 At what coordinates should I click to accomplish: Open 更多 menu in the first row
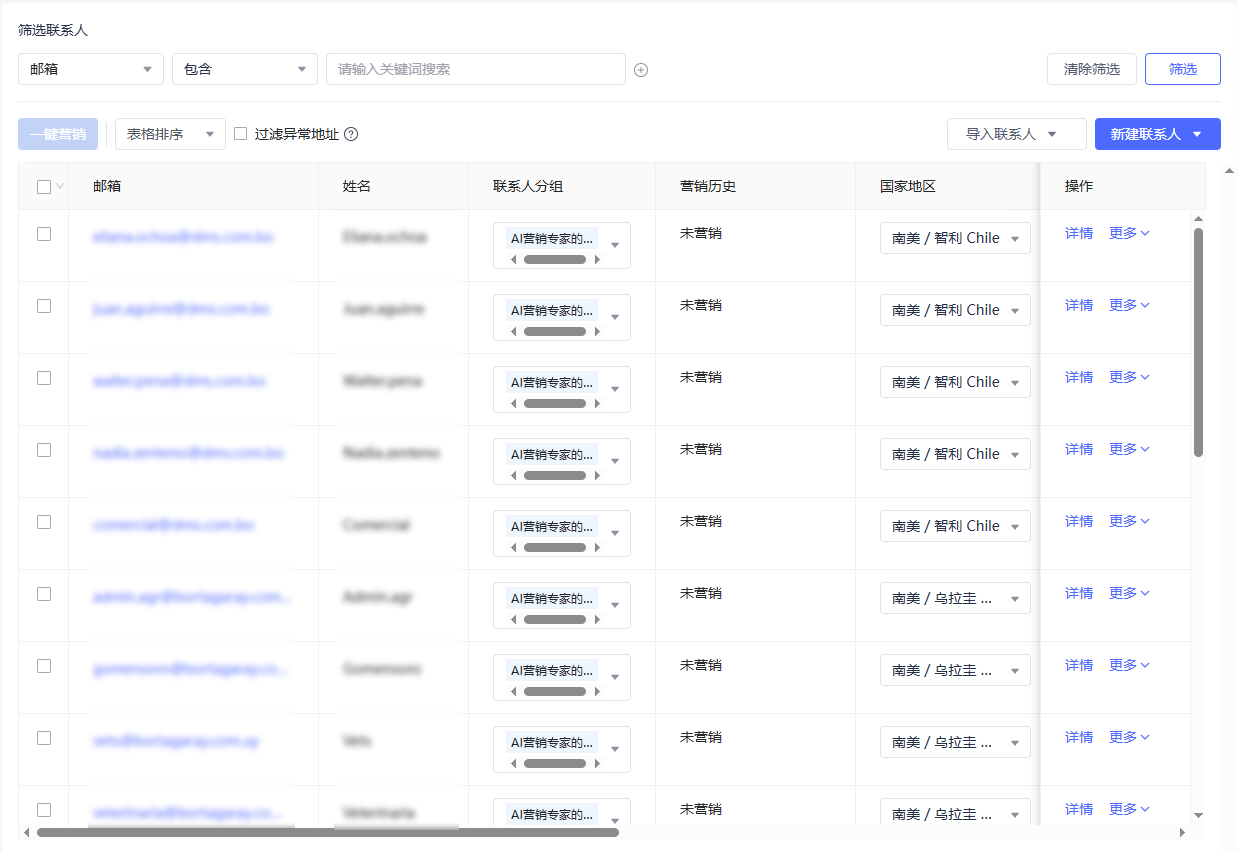(1129, 233)
